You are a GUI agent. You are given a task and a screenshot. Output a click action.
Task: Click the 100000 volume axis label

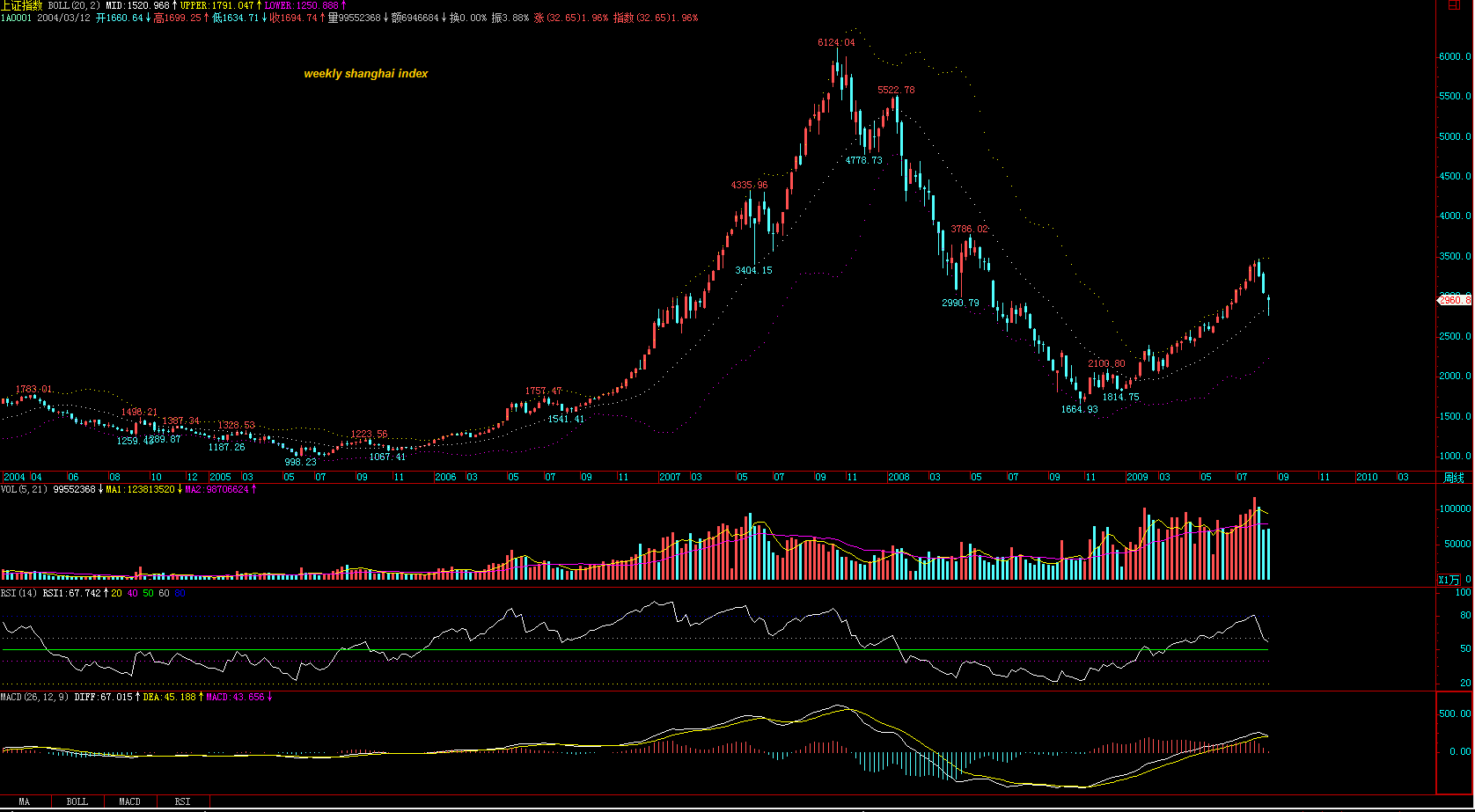[1455, 508]
